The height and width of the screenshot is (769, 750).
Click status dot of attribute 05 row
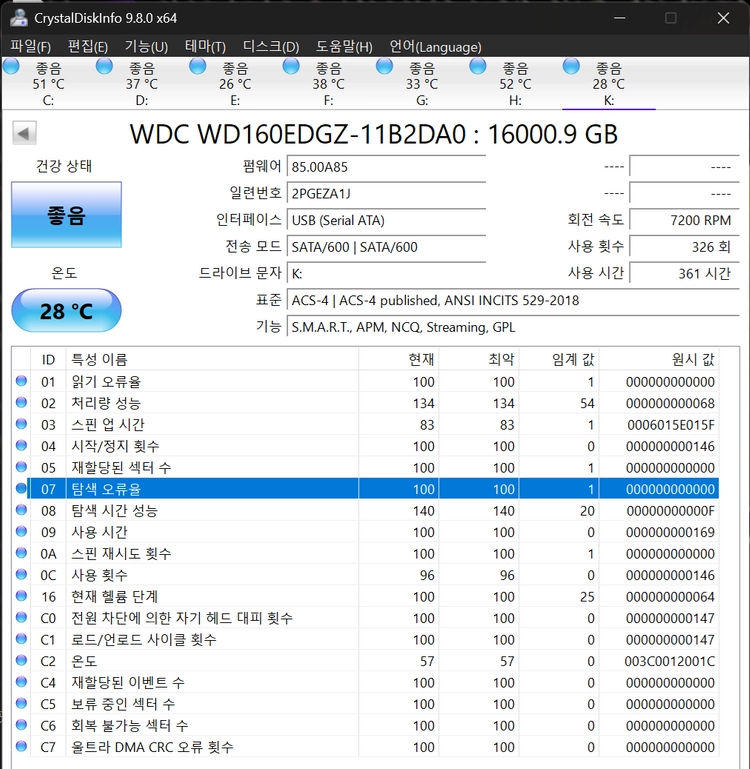click(21, 466)
